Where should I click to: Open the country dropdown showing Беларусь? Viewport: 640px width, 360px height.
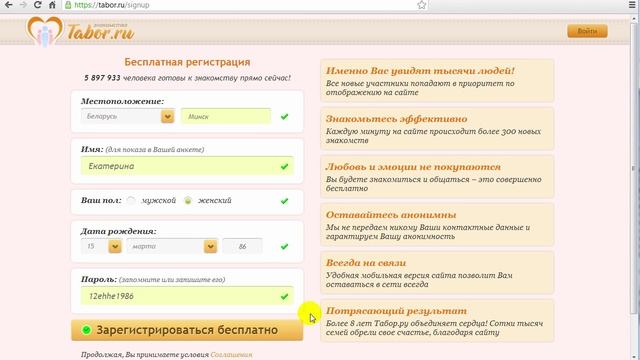(x=127, y=116)
